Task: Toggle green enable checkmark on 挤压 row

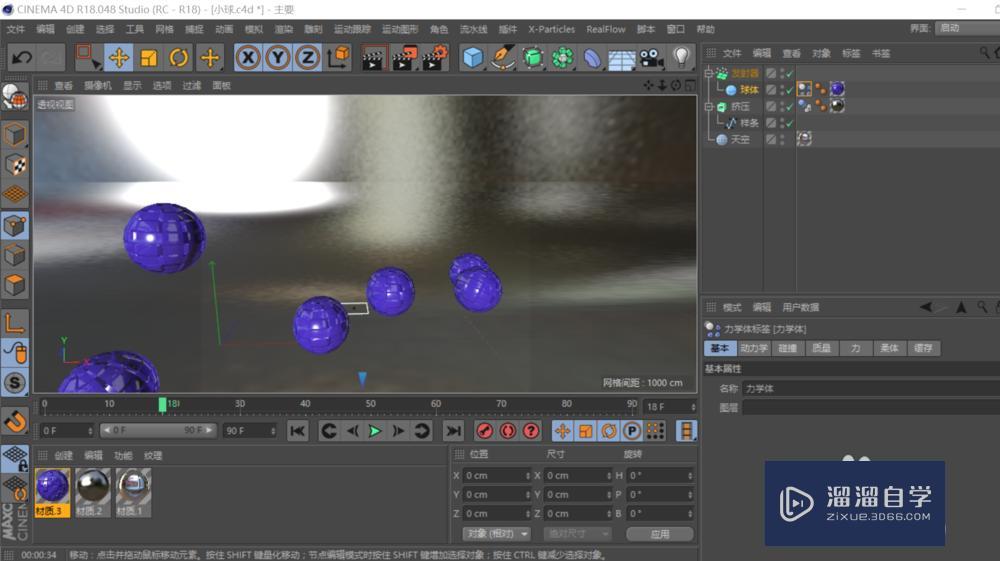Action: (x=790, y=106)
